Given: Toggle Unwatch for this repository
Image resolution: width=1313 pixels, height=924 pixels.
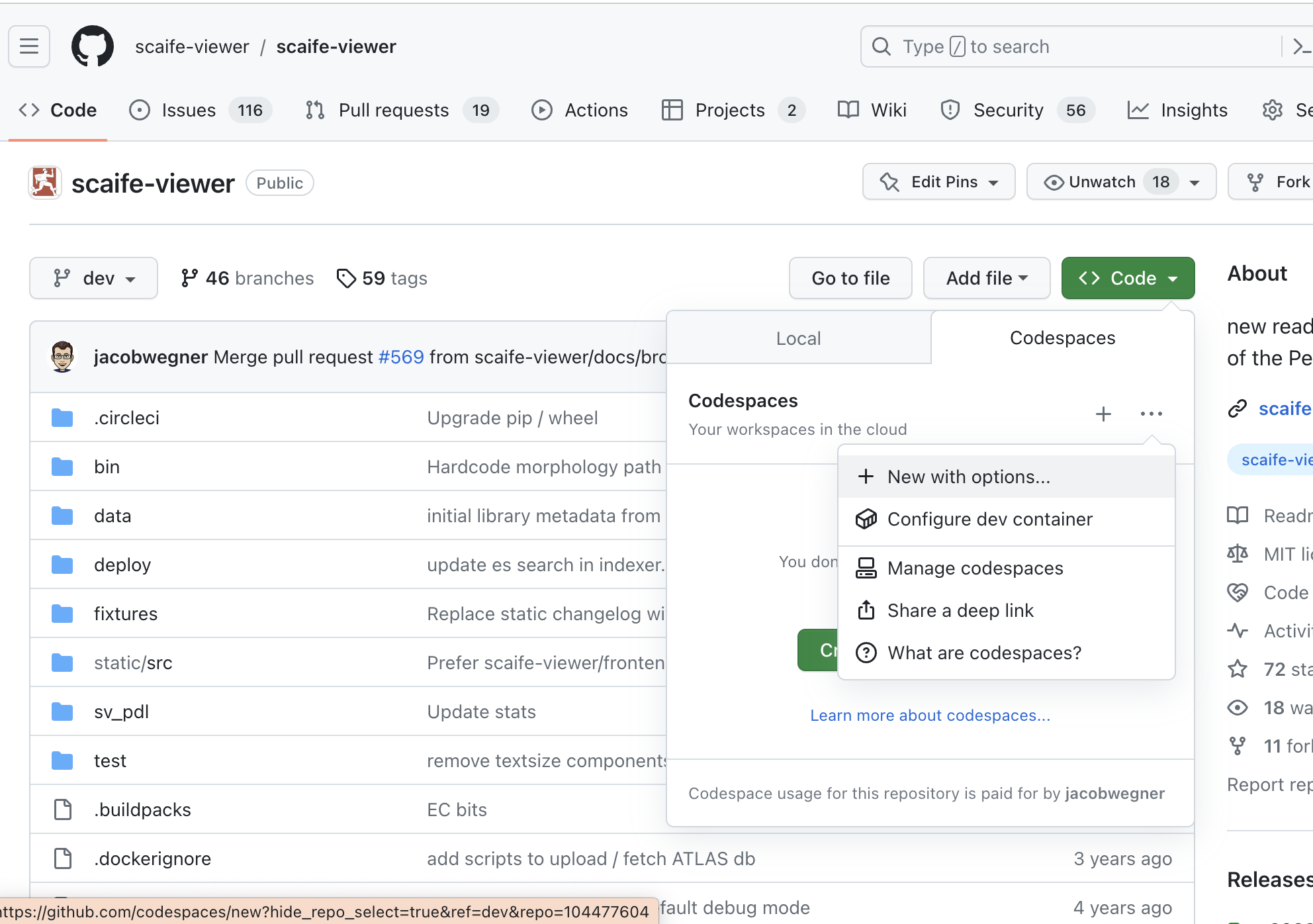Looking at the screenshot, I should coord(1101,182).
